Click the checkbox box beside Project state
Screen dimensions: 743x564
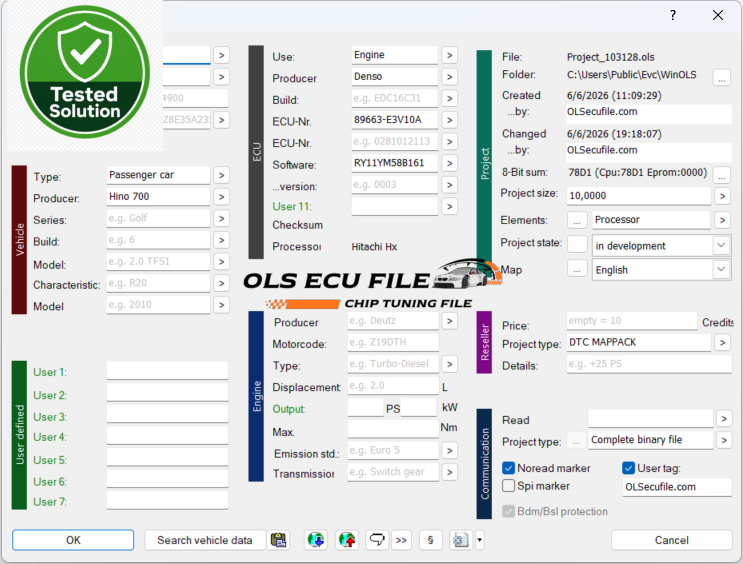pyautogui.click(x=577, y=245)
